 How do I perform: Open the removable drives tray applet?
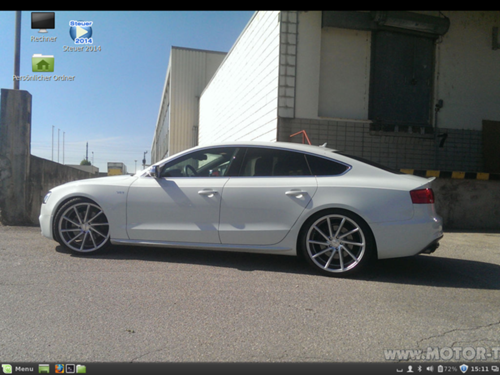(x=399, y=369)
